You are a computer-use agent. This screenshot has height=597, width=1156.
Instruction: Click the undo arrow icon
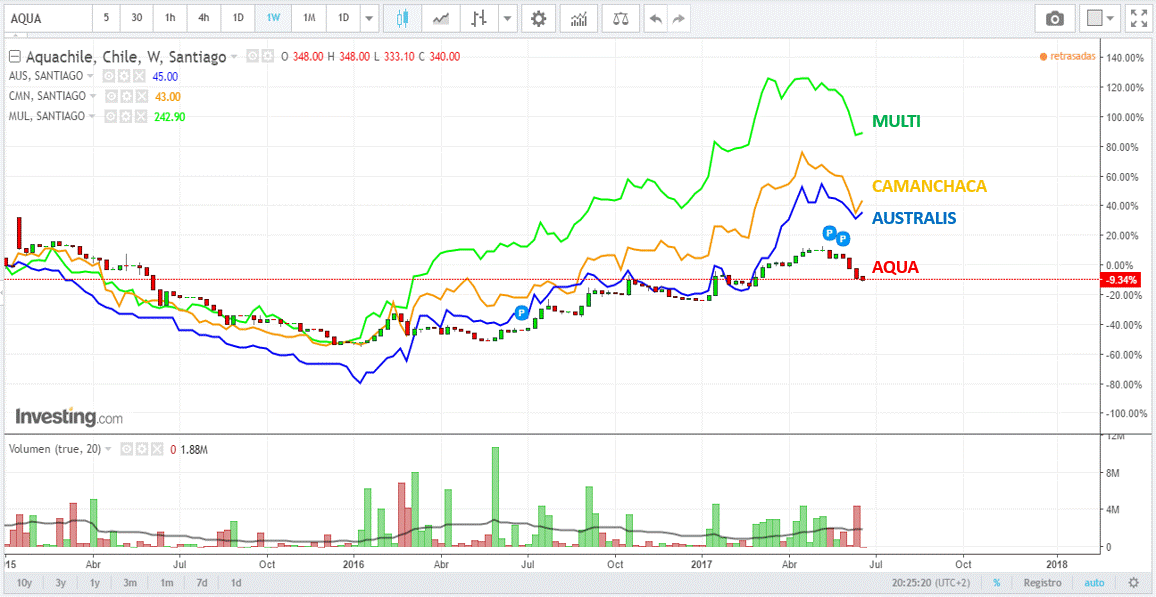[x=655, y=18]
